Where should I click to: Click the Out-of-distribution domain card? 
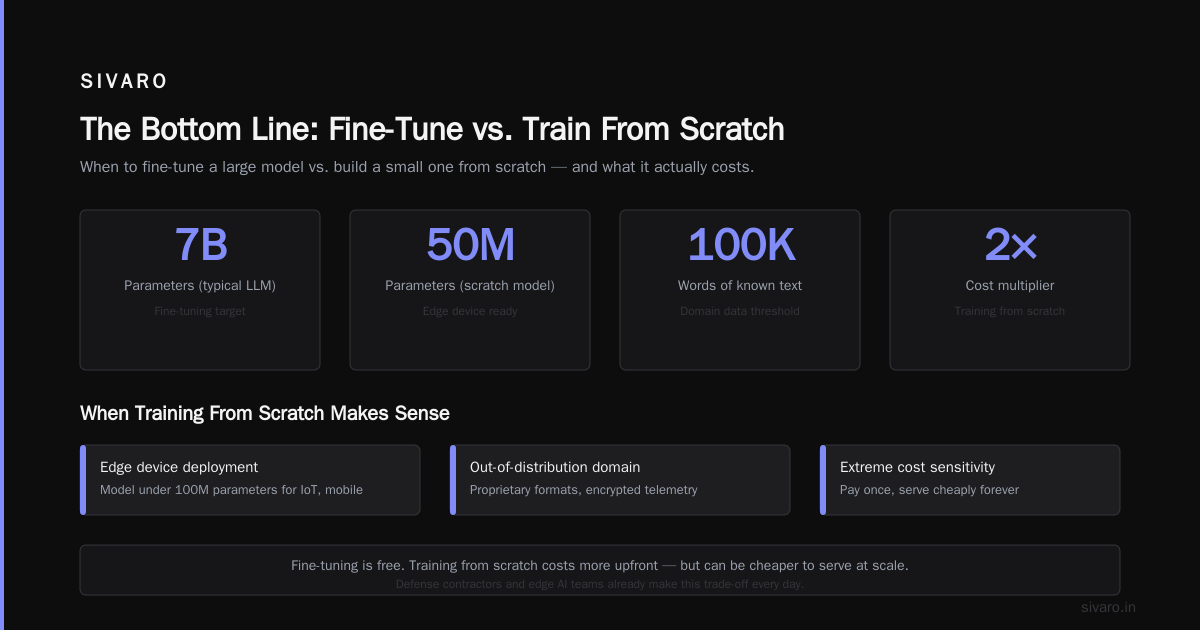[620, 480]
